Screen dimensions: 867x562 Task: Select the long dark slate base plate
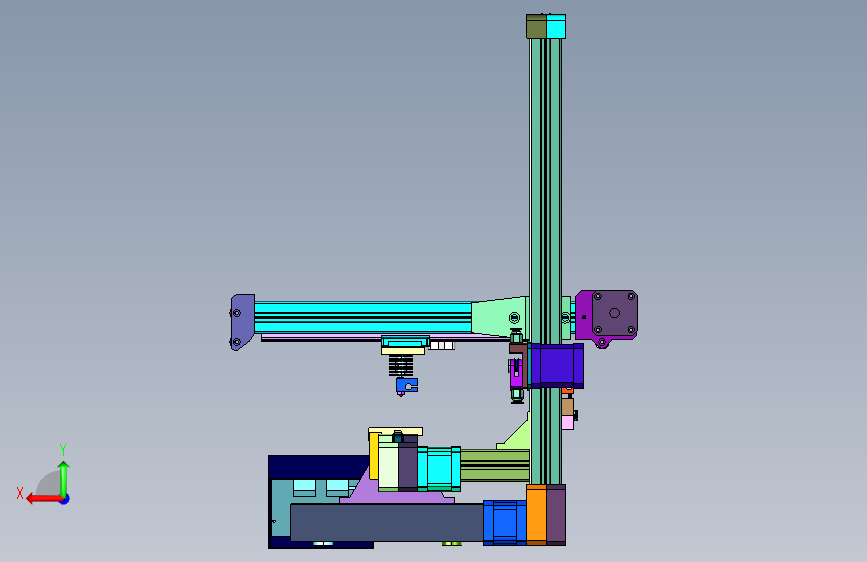point(387,522)
